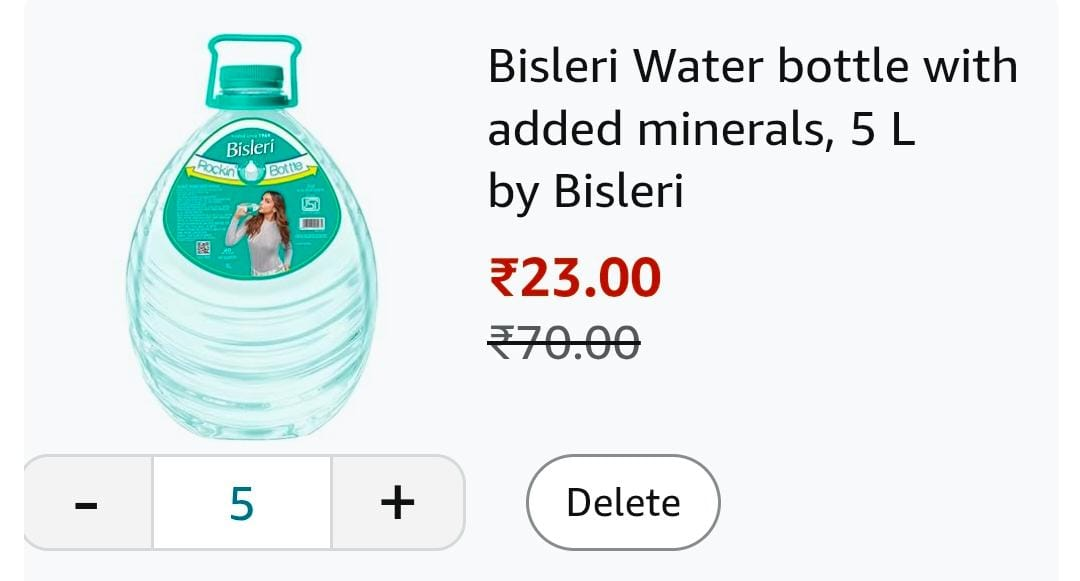Screen dimensions: 1080x581
Task: Click the ₹23.00 discounted price
Action: click(575, 277)
